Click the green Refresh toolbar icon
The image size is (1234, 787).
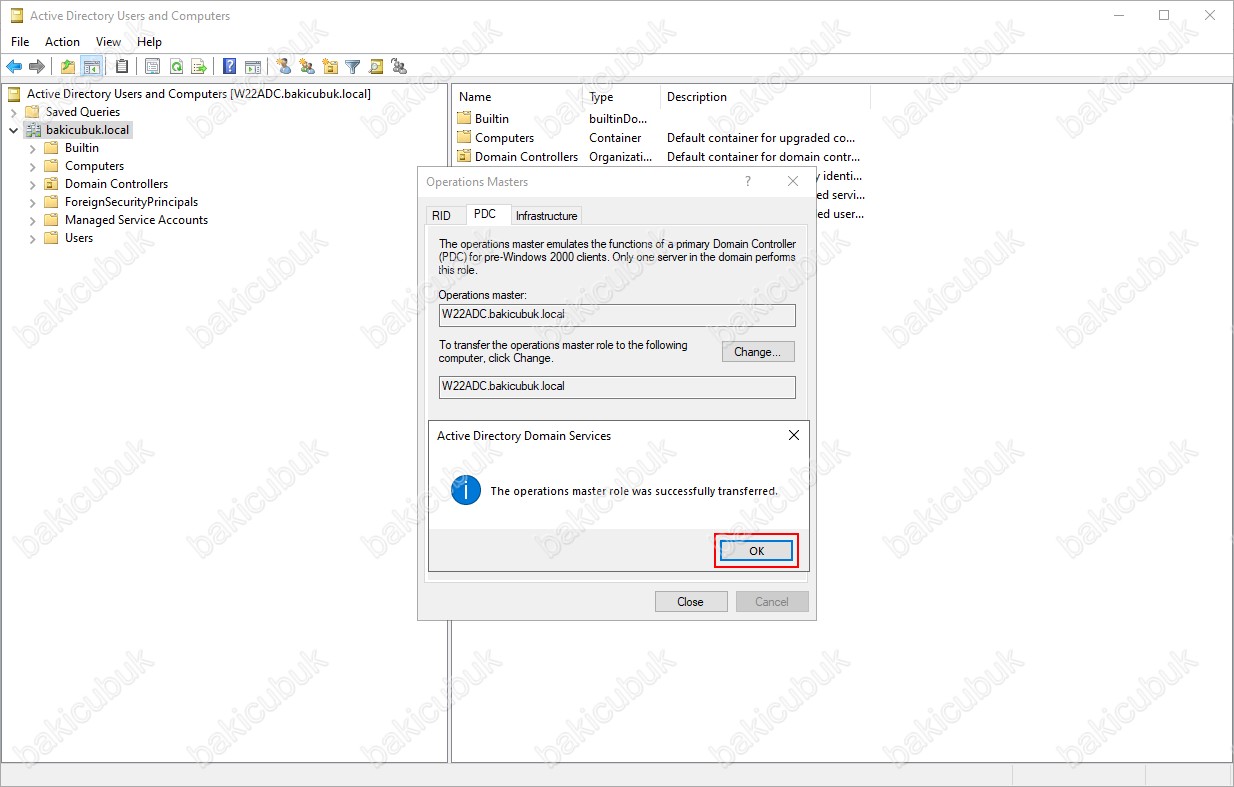tap(176, 67)
